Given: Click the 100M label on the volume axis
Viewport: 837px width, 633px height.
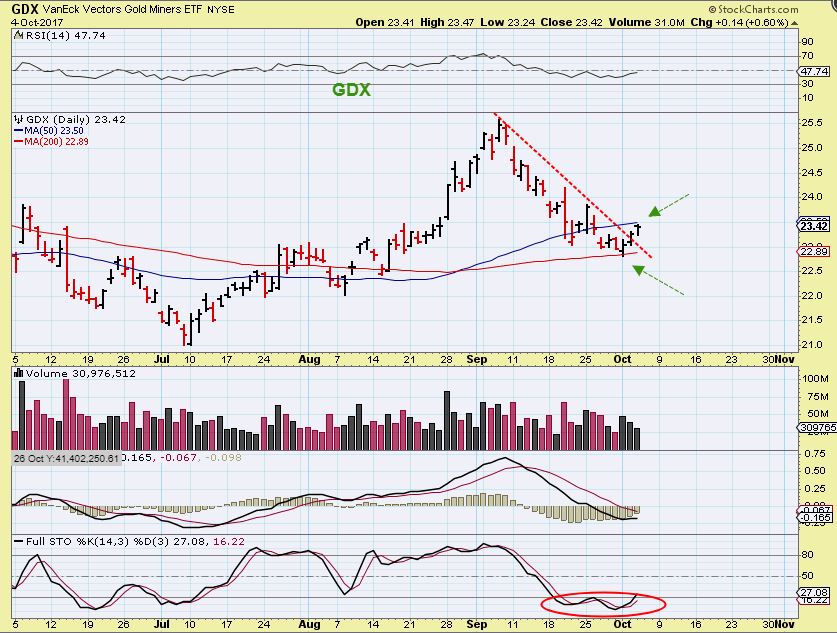Looking at the screenshot, I should (x=815, y=378).
